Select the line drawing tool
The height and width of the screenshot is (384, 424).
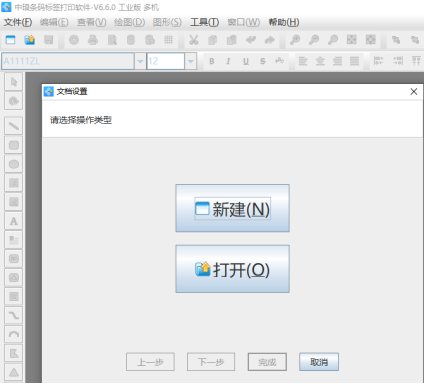click(14, 126)
